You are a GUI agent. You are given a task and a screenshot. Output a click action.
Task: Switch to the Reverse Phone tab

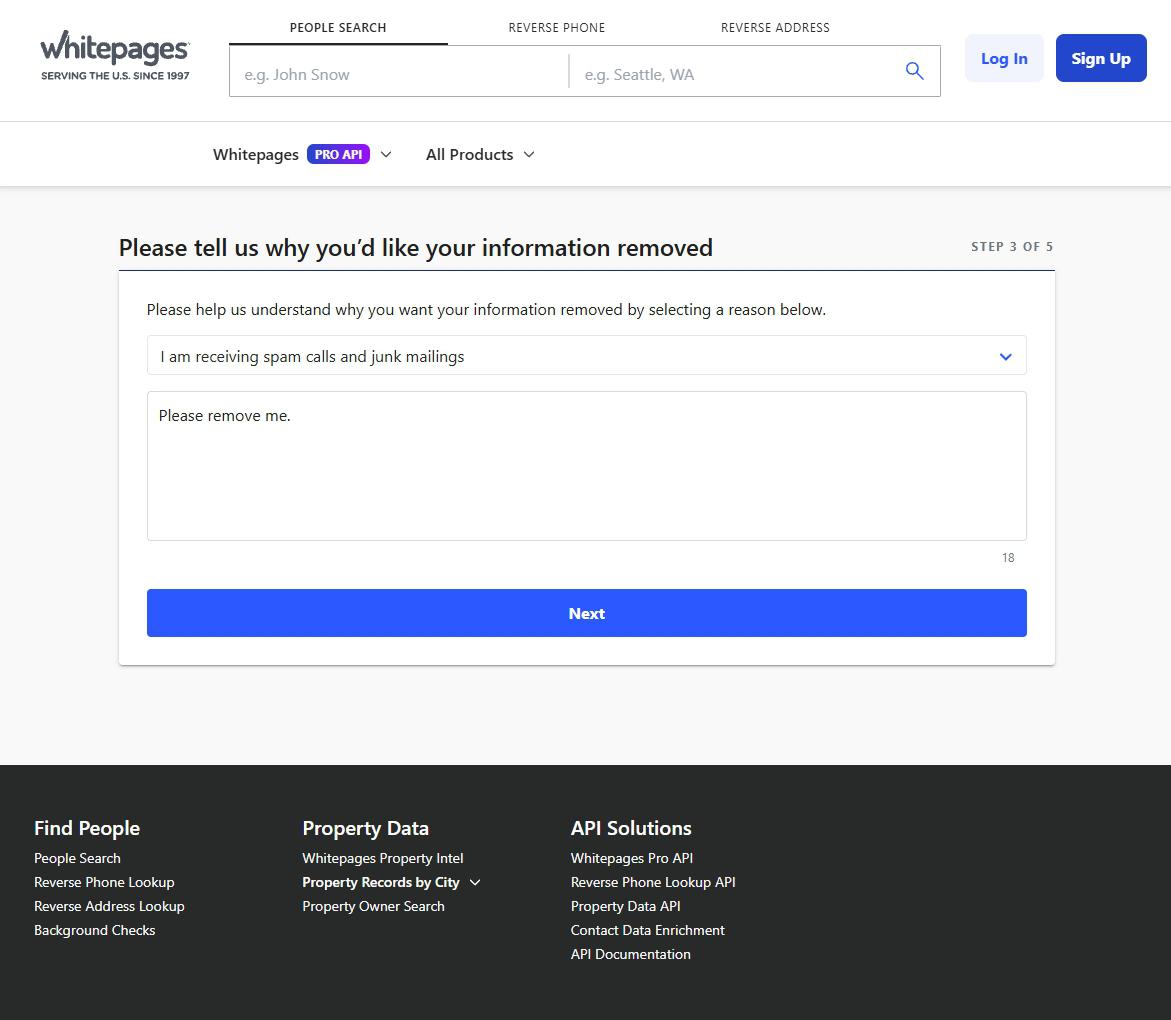(556, 28)
